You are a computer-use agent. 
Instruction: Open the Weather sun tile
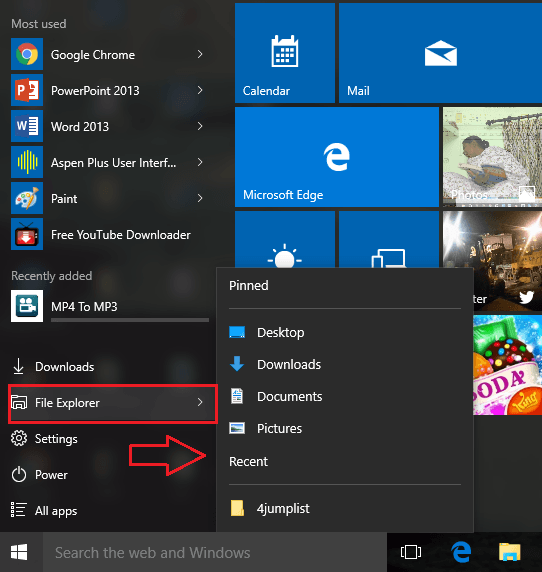285,239
